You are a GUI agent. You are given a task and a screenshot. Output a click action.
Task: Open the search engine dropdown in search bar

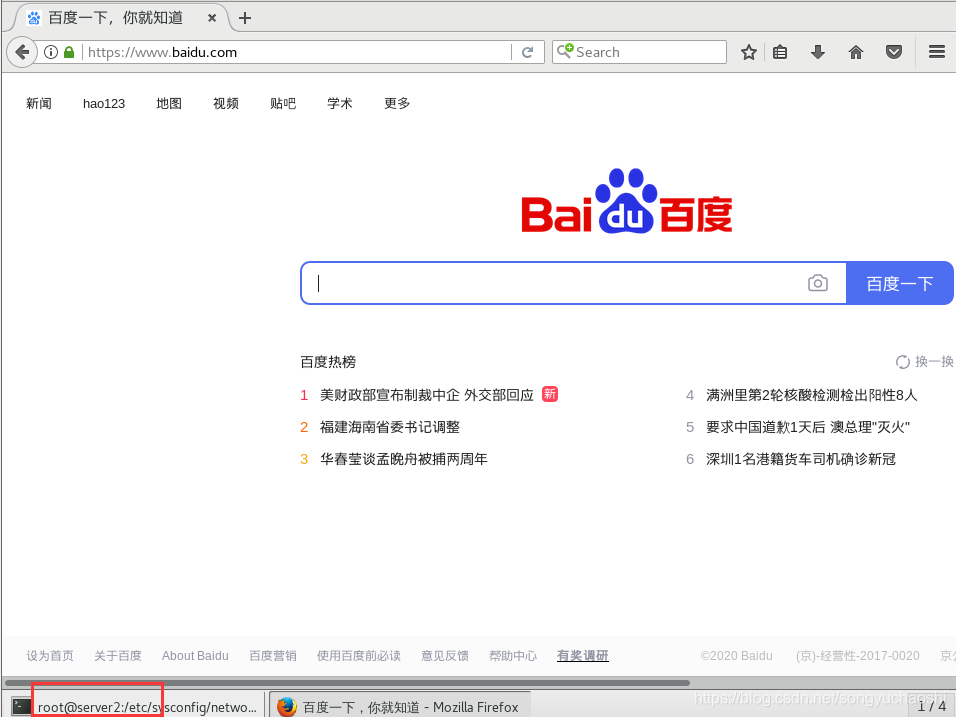tap(566, 51)
